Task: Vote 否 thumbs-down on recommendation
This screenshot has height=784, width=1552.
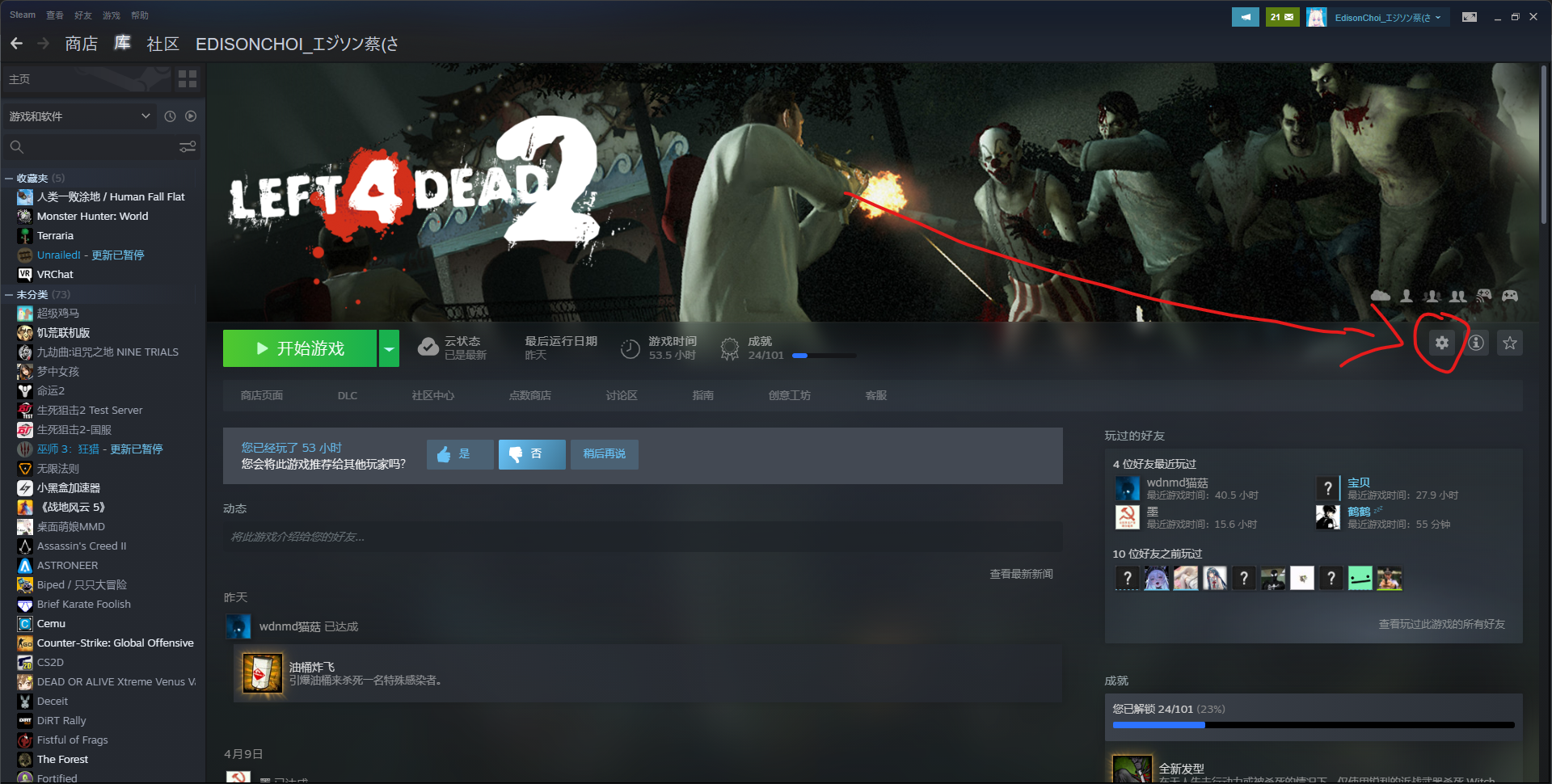Action: coord(532,454)
